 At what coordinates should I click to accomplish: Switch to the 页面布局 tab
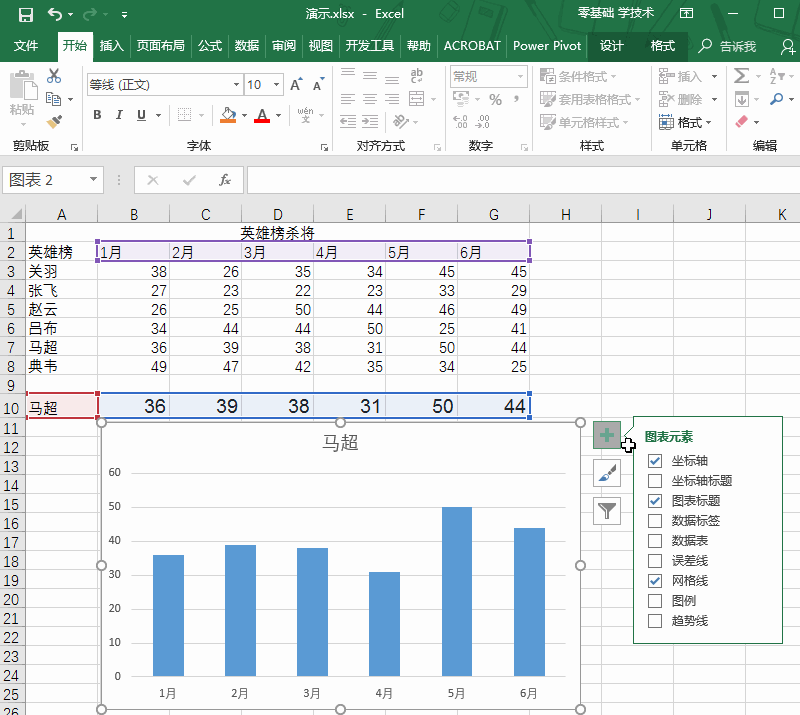coord(160,46)
